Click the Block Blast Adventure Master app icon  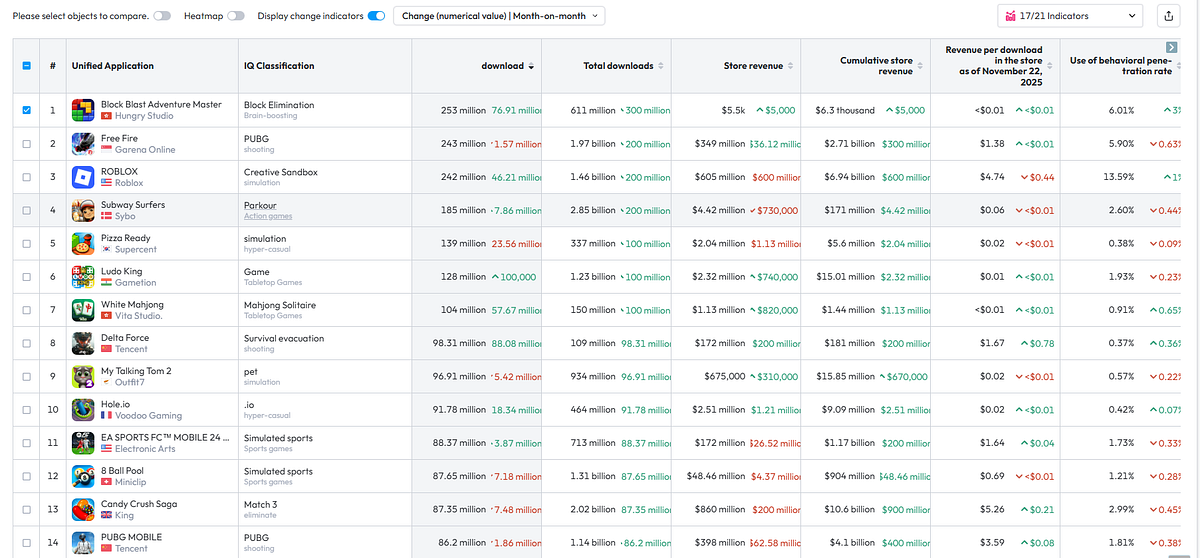[x=84, y=110]
